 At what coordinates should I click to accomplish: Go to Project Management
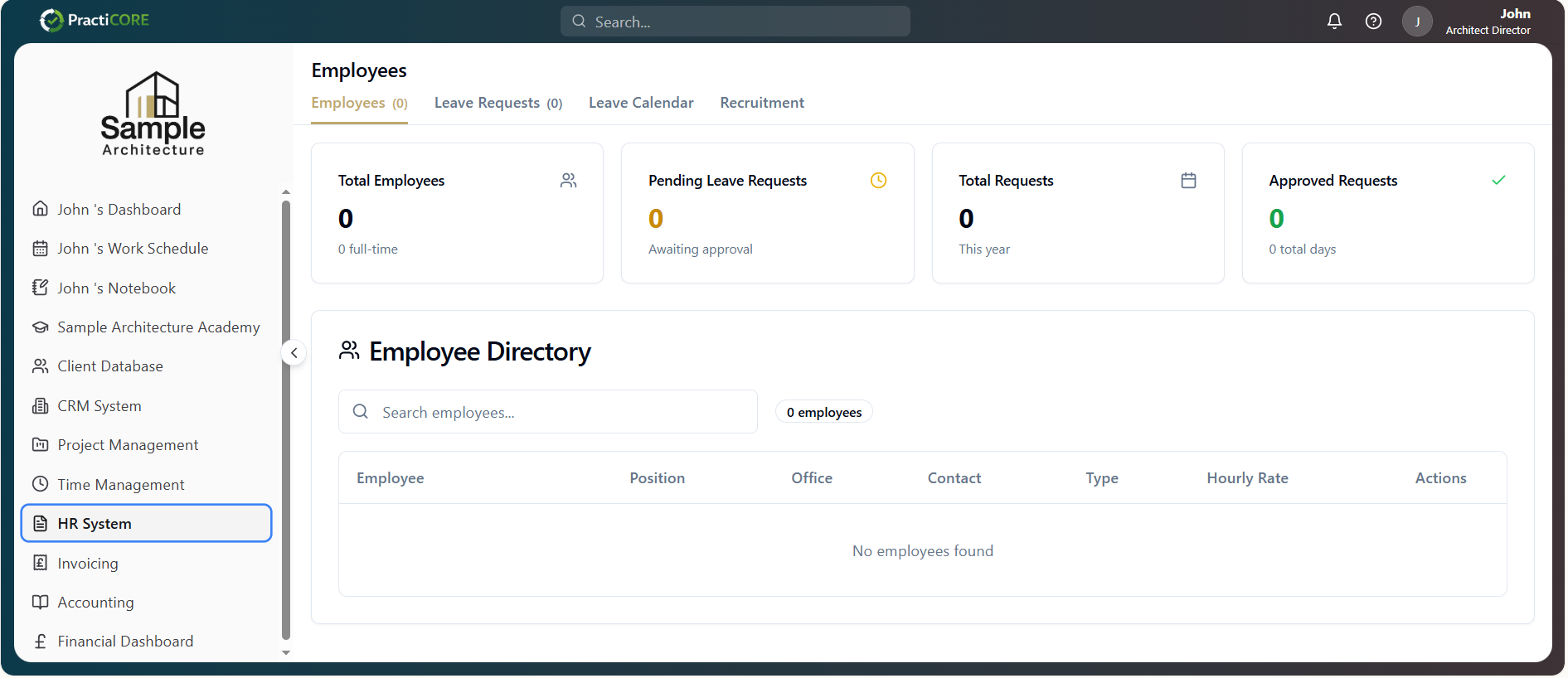pyautogui.click(x=147, y=445)
